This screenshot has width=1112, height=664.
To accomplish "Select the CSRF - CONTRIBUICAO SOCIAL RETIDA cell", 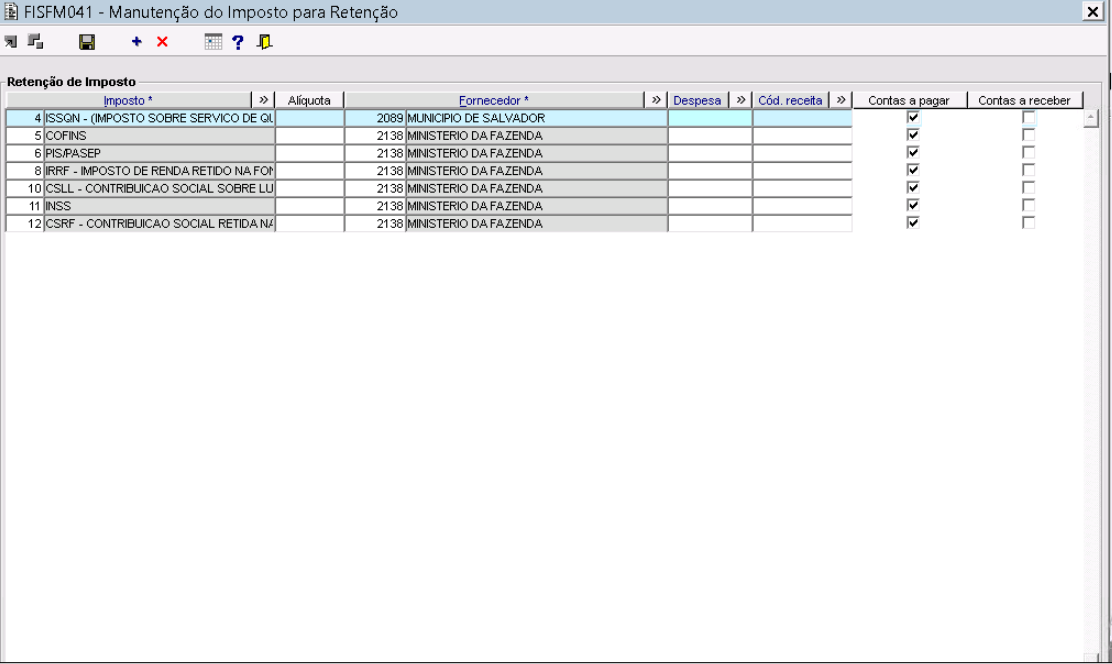I will click(x=160, y=223).
